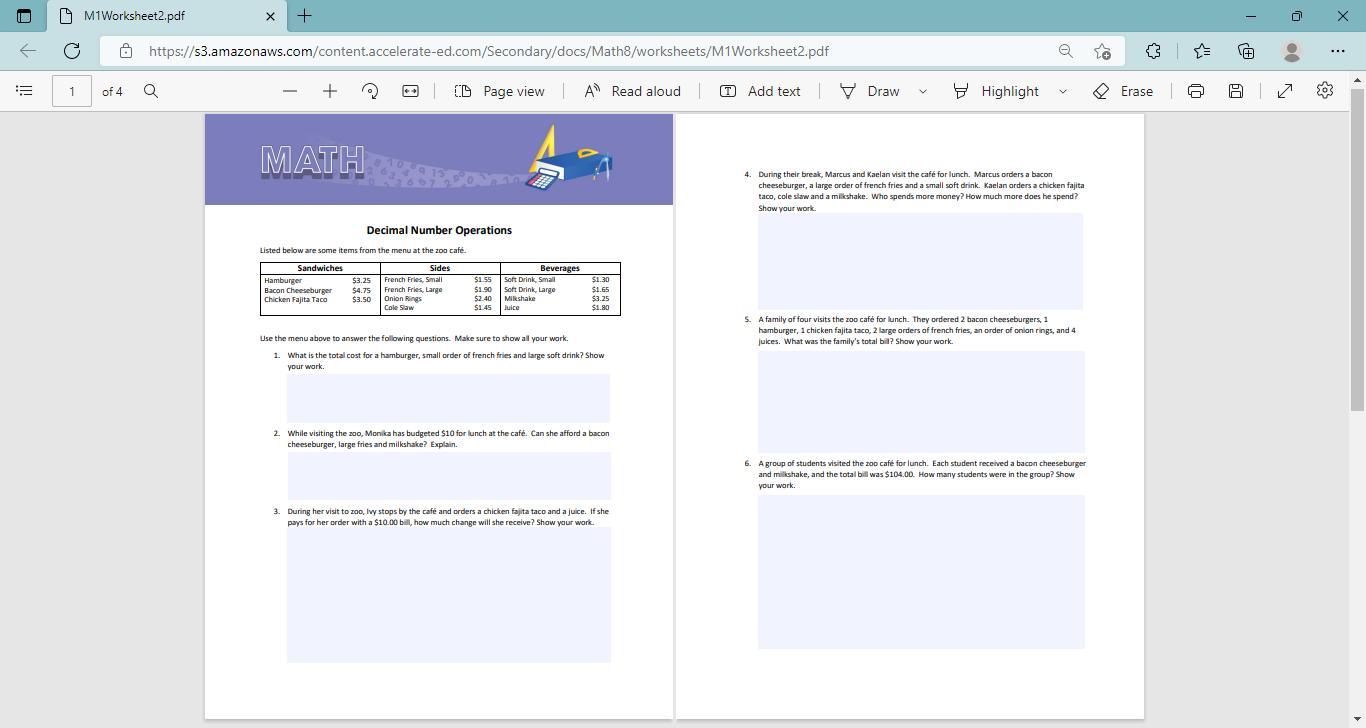Click the vertical scrollbar thumb
1366x728 pixels.
pos(1357,249)
